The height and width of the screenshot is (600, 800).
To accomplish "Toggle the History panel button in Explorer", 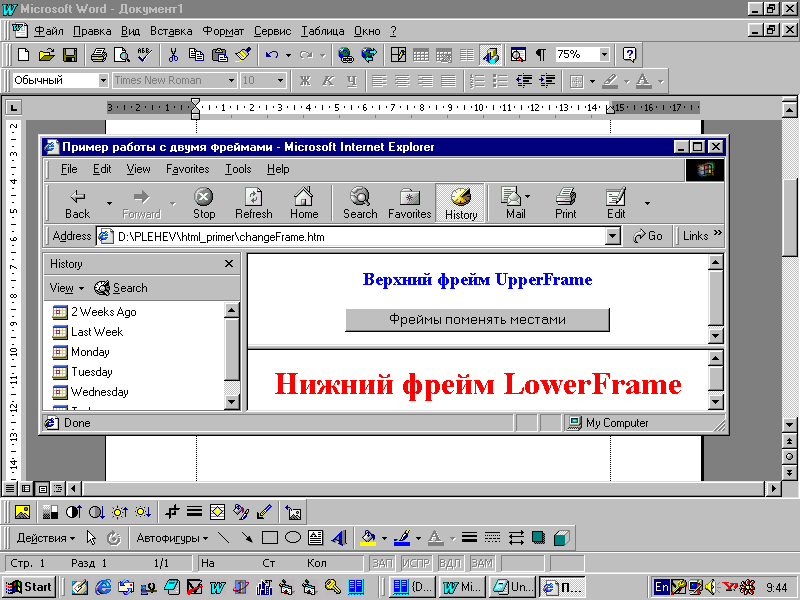I will click(x=461, y=203).
